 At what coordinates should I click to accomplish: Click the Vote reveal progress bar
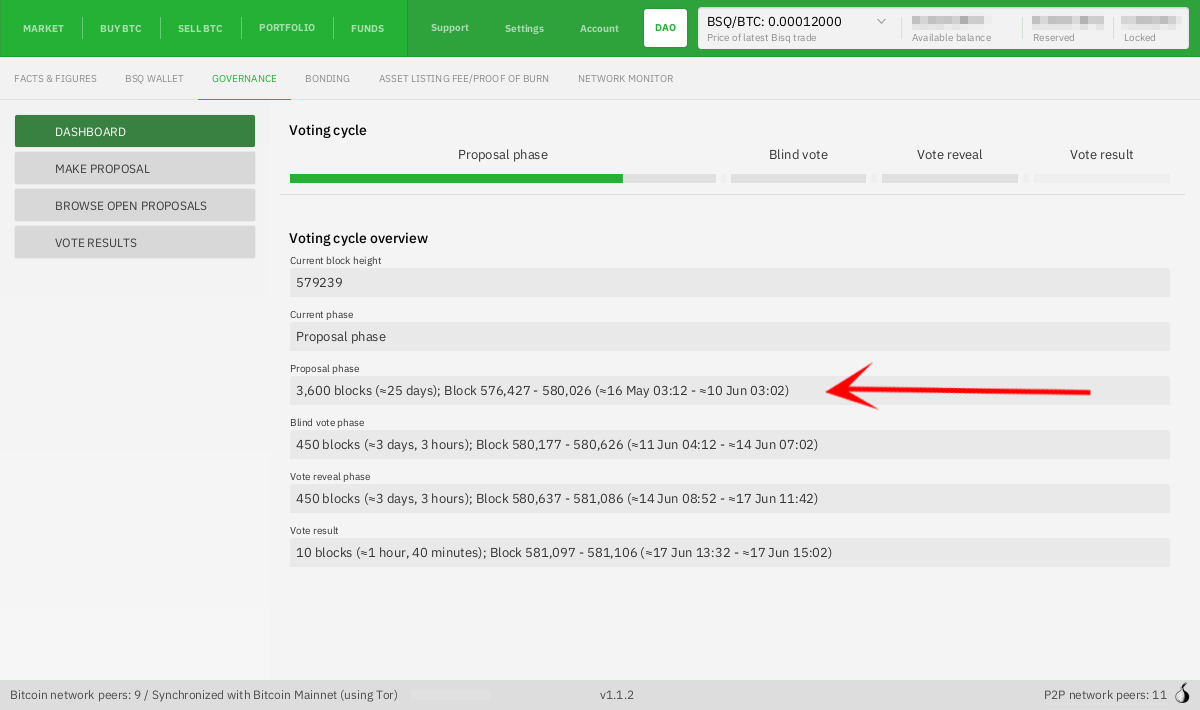(x=950, y=178)
